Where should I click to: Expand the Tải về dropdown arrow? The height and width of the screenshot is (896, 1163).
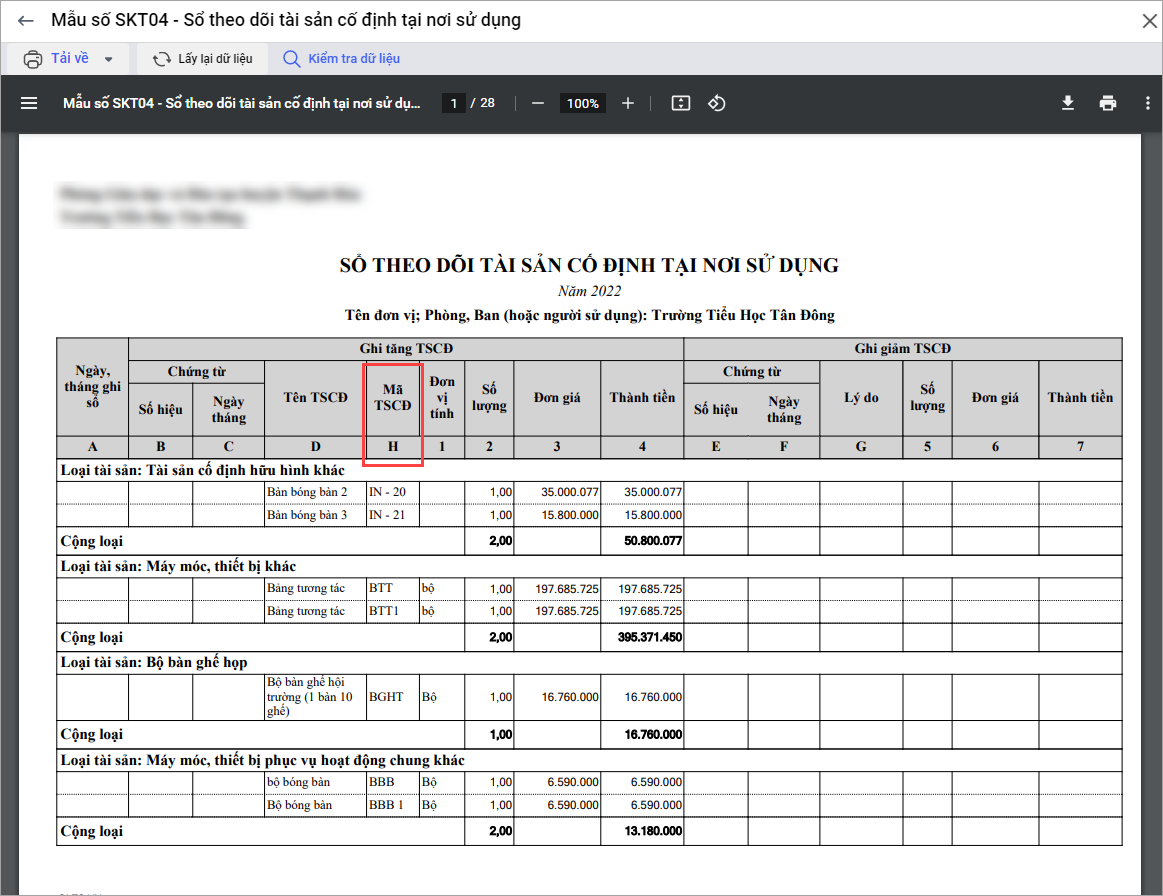(x=109, y=59)
